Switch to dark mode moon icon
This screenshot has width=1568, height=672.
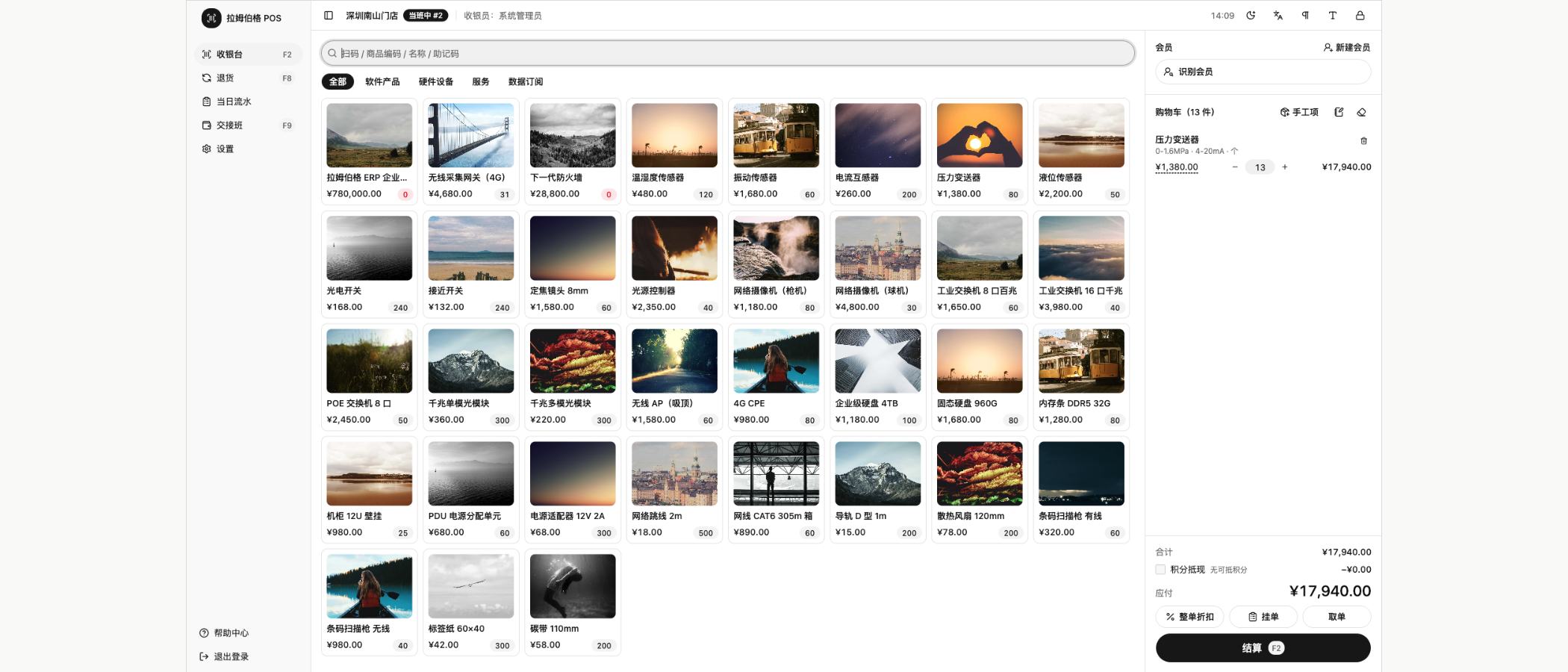coord(1251,16)
